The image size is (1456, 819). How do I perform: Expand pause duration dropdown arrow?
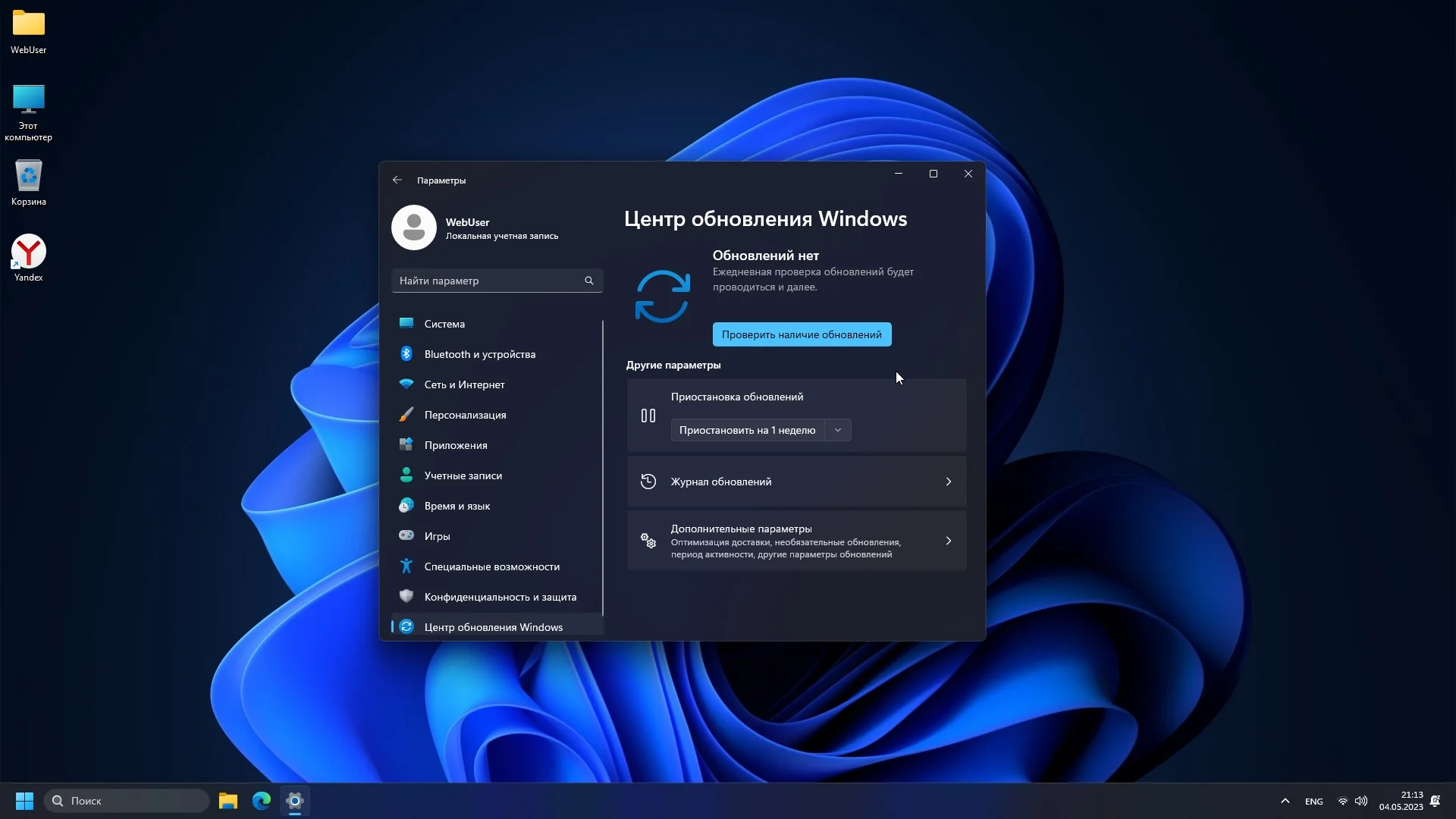point(838,430)
